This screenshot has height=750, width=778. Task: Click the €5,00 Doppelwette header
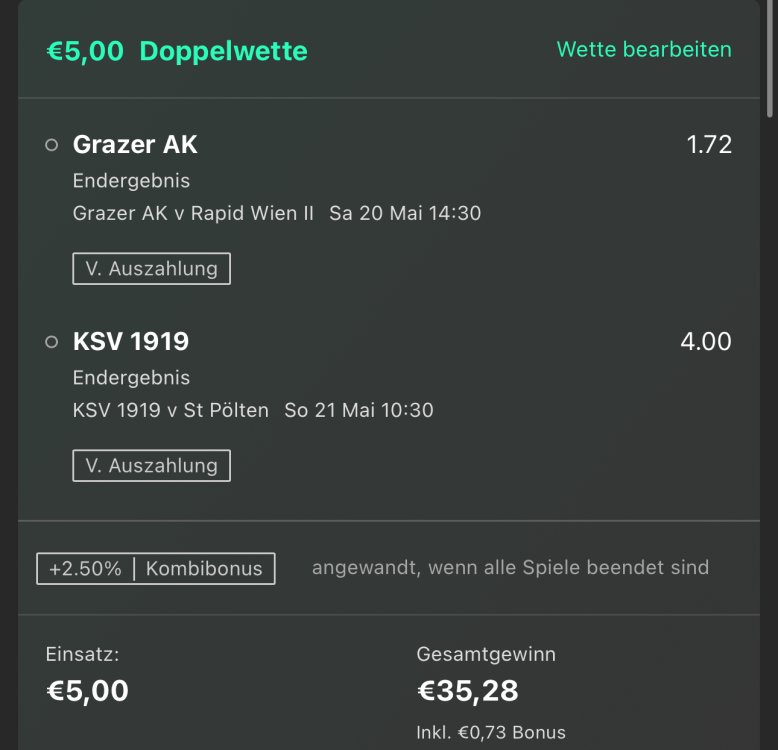click(x=177, y=51)
